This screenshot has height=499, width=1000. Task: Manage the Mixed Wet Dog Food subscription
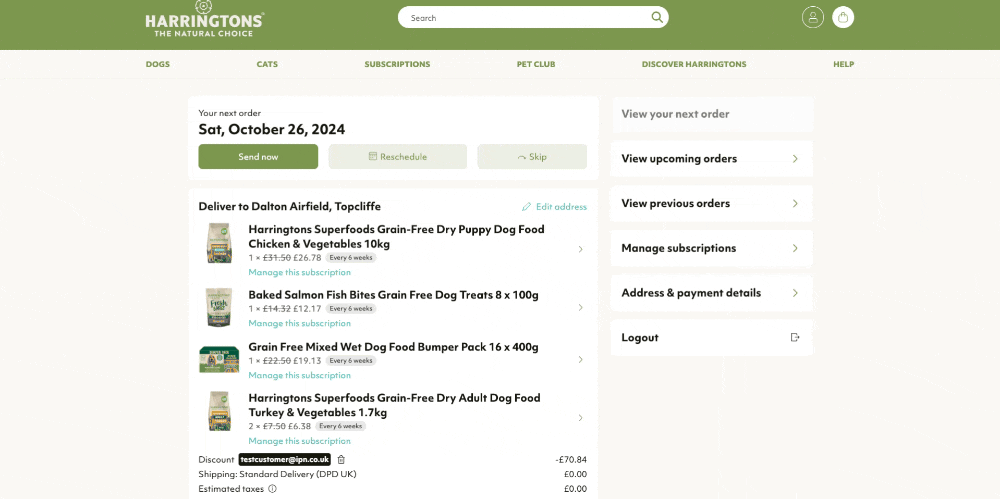300,375
